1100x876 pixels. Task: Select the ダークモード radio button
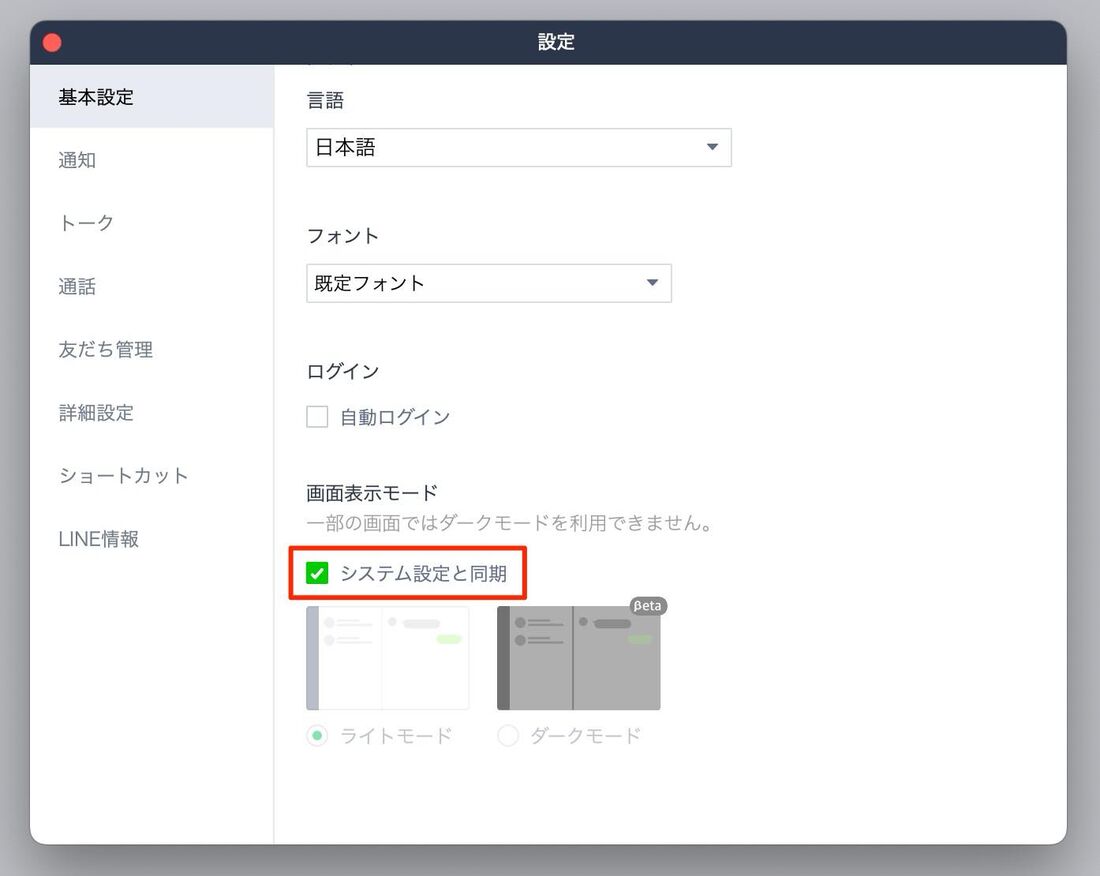(x=508, y=736)
